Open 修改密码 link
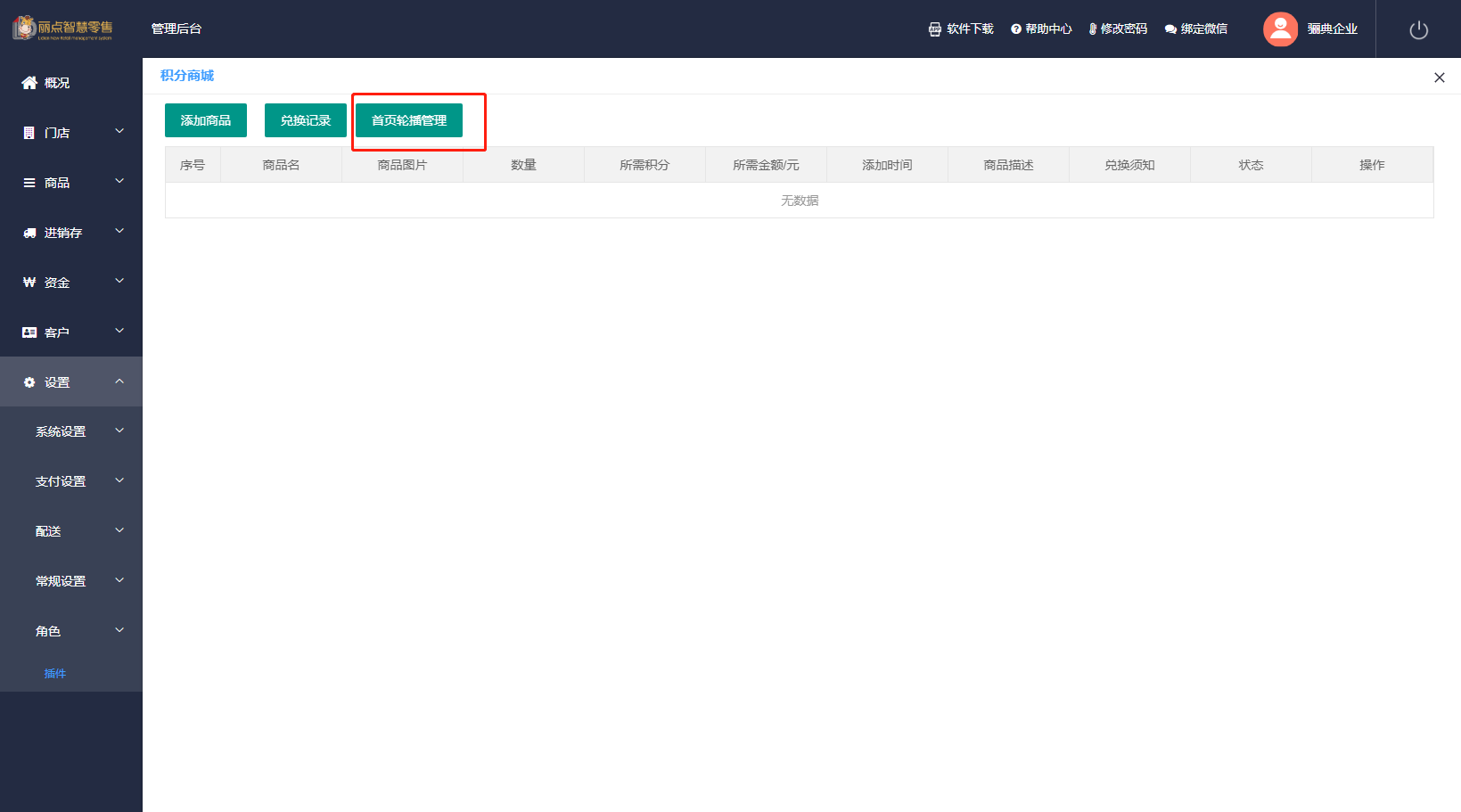Image resolution: width=1461 pixels, height=812 pixels. coord(1124,29)
